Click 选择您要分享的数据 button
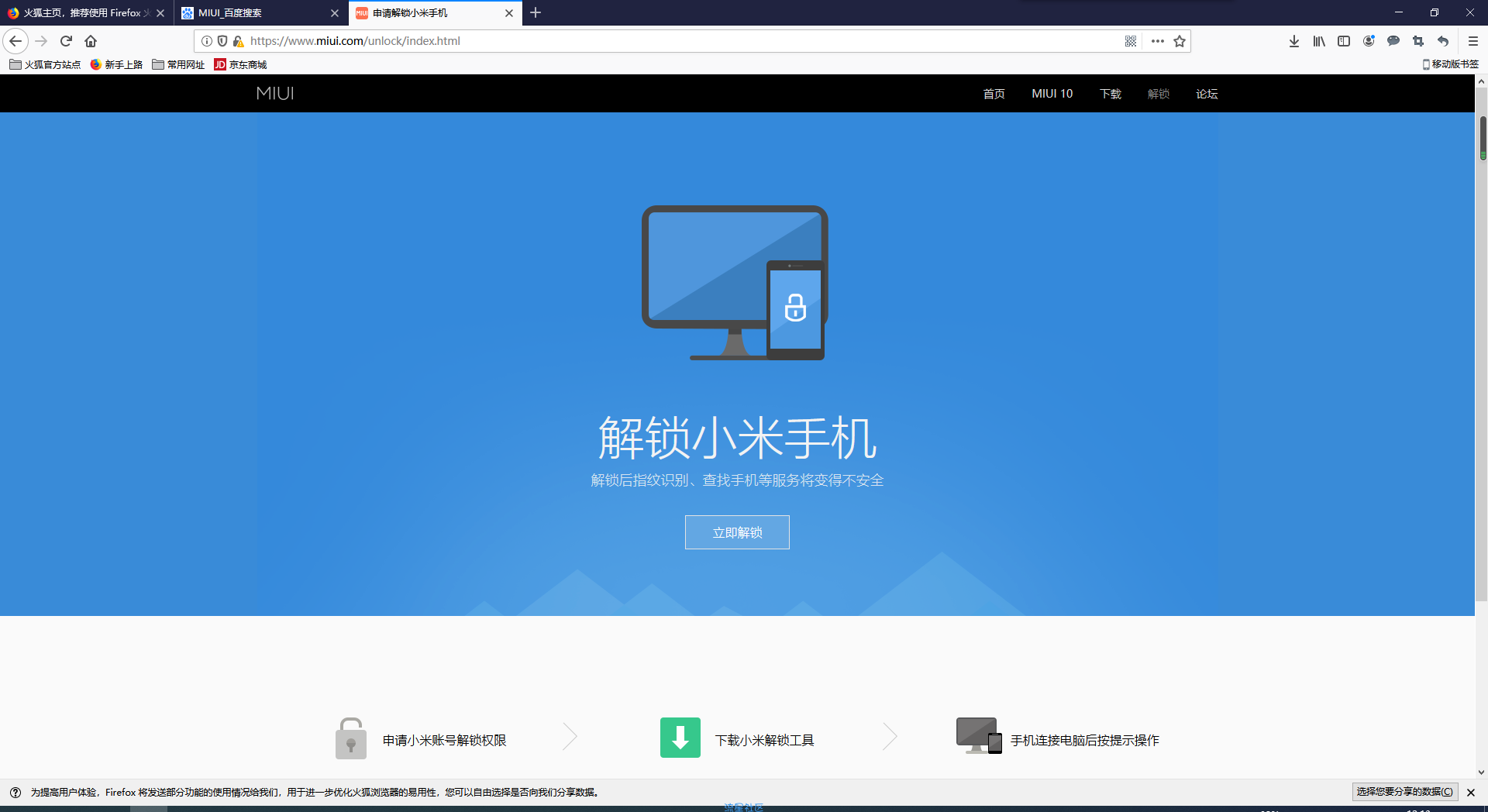The image size is (1488, 812). coord(1405,792)
